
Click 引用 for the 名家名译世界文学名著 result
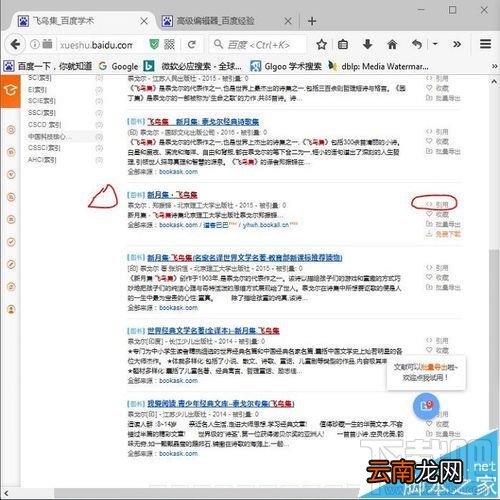pyautogui.click(x=437, y=268)
